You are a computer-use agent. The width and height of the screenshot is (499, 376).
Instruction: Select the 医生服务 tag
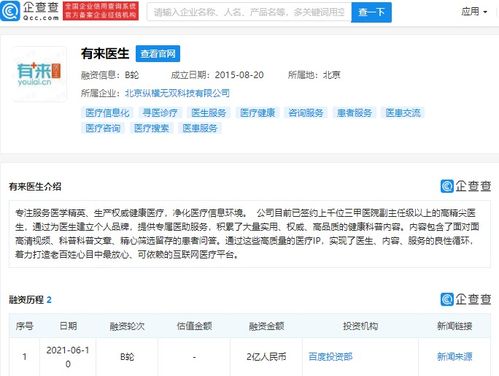(x=209, y=113)
